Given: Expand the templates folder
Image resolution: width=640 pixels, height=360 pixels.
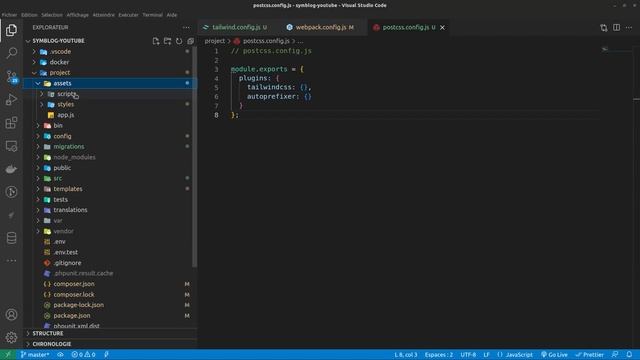Looking at the screenshot, I should point(110,189).
